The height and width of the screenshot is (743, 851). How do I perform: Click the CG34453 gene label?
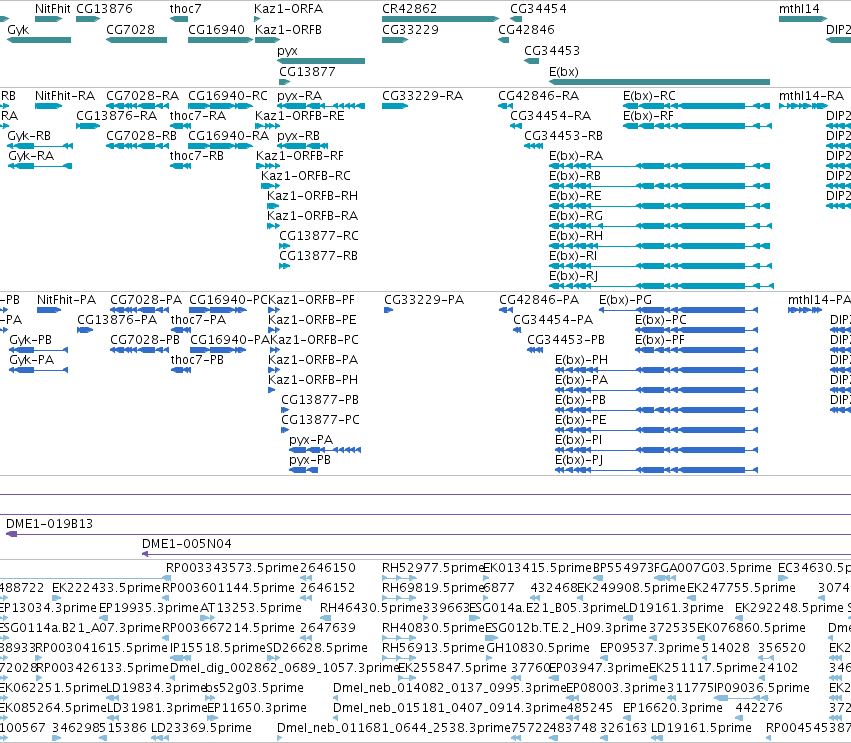tap(552, 51)
